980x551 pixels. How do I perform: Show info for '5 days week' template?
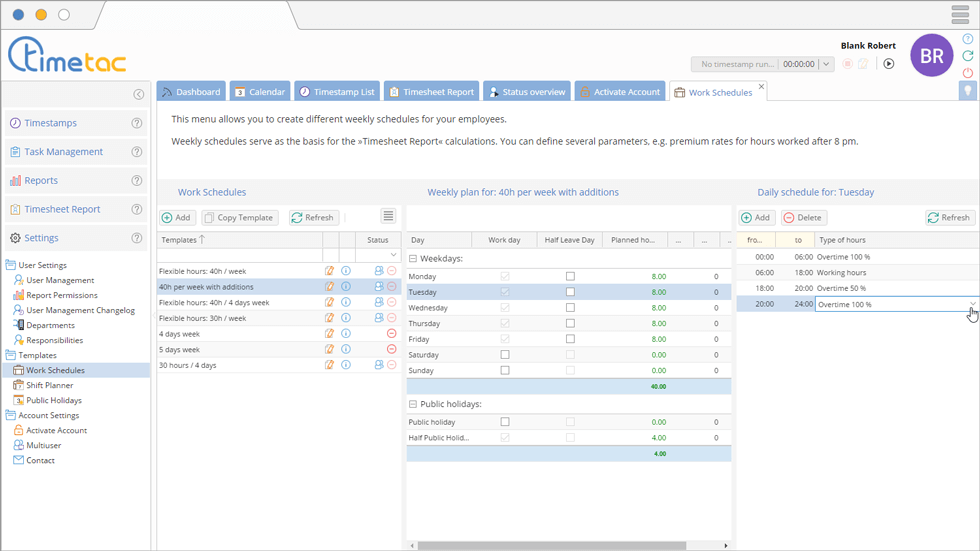pos(346,349)
